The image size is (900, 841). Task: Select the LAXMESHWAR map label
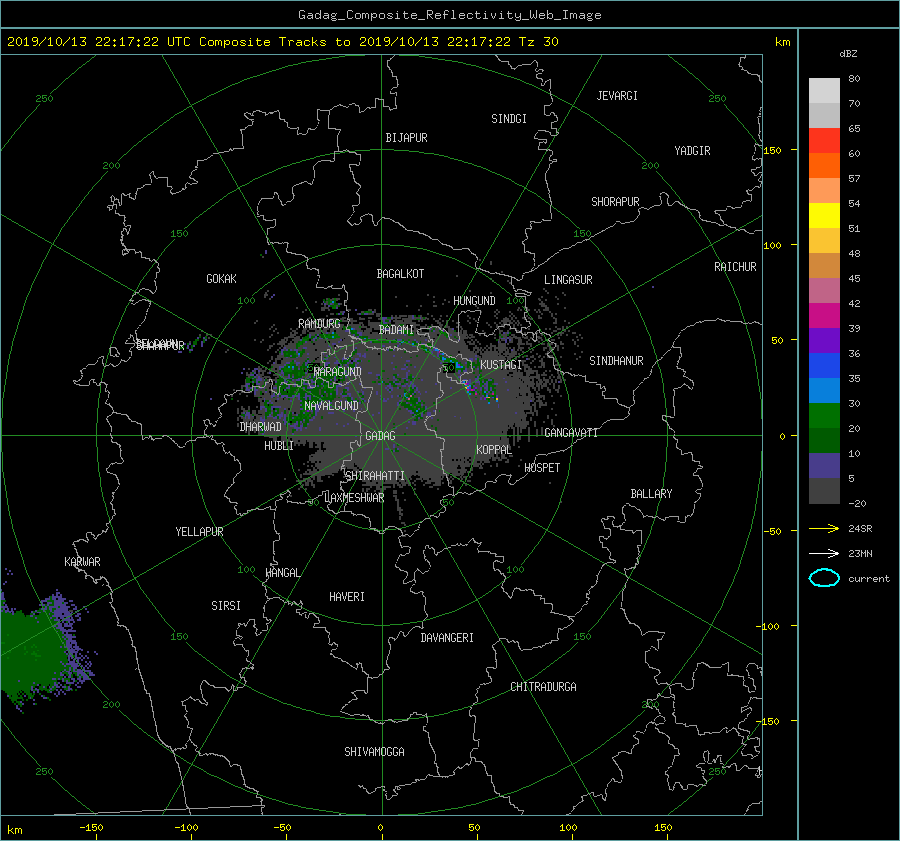[x=354, y=498]
